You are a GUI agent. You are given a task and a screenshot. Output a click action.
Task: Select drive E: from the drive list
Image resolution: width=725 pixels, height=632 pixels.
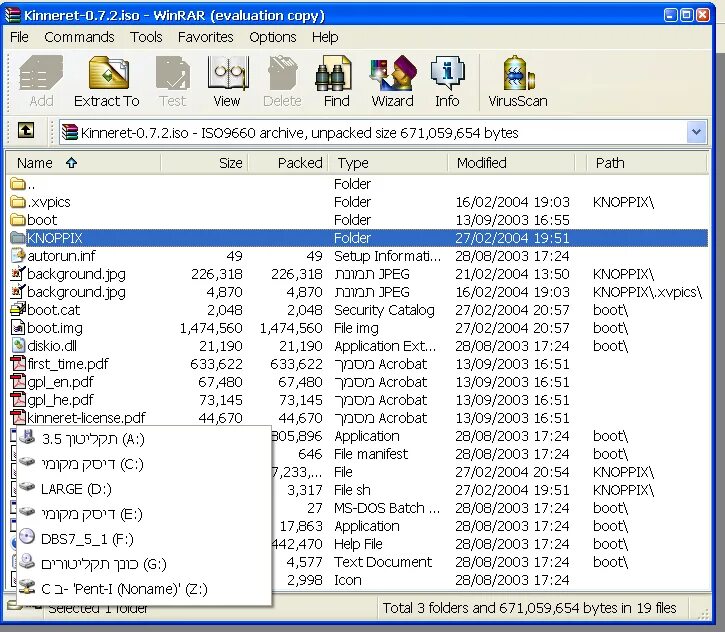pyautogui.click(x=144, y=514)
